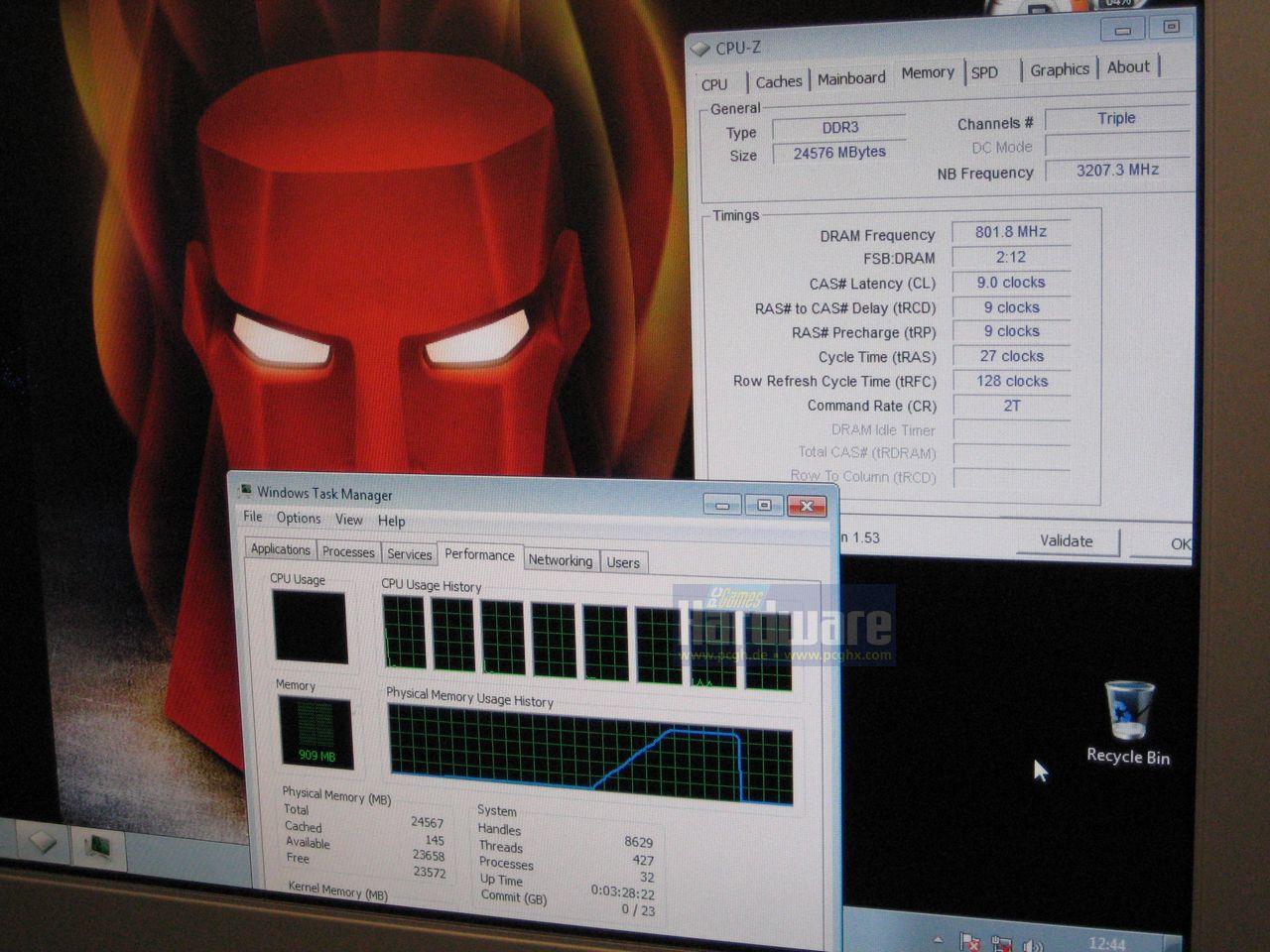This screenshot has height=952, width=1270.
Task: Open the Options menu in Task Manager
Action: coord(299,518)
